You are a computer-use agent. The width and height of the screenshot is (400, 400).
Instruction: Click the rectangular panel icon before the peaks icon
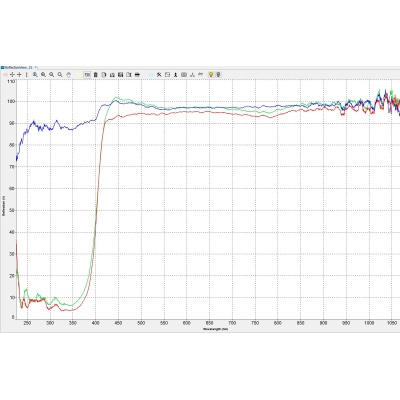coord(184,75)
